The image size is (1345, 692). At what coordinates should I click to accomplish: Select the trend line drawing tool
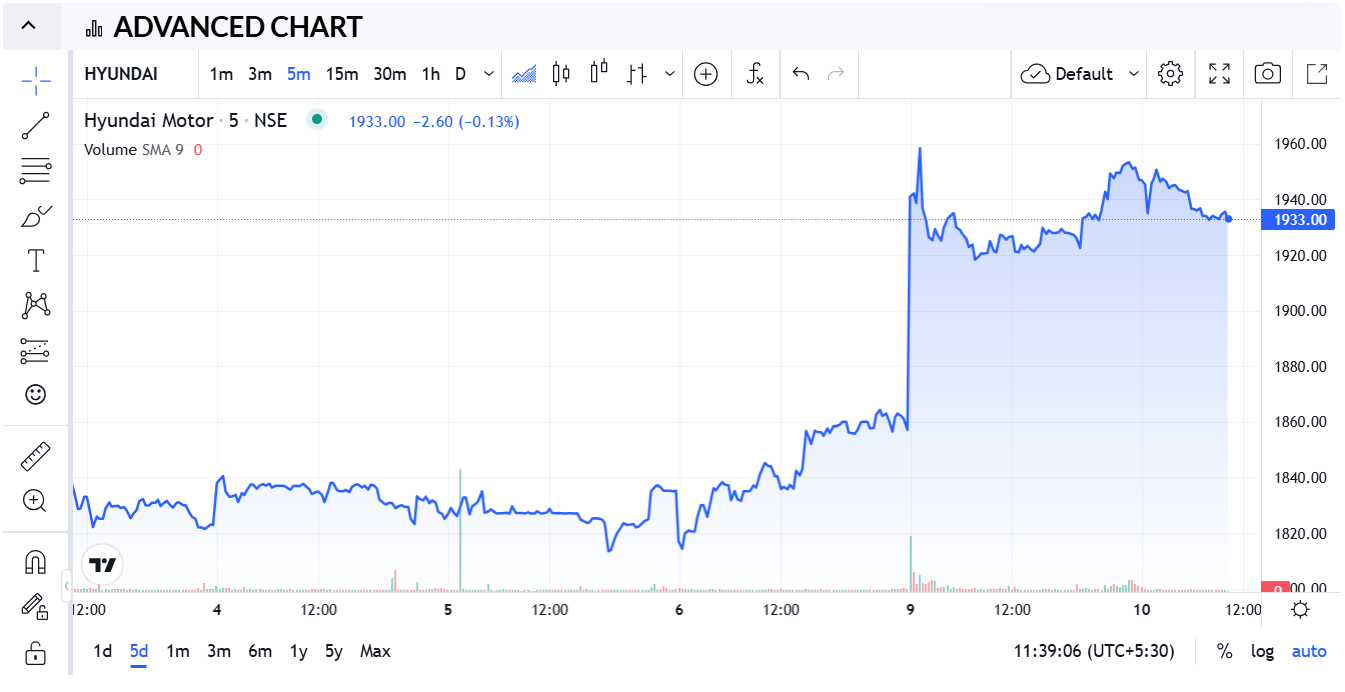point(36,126)
